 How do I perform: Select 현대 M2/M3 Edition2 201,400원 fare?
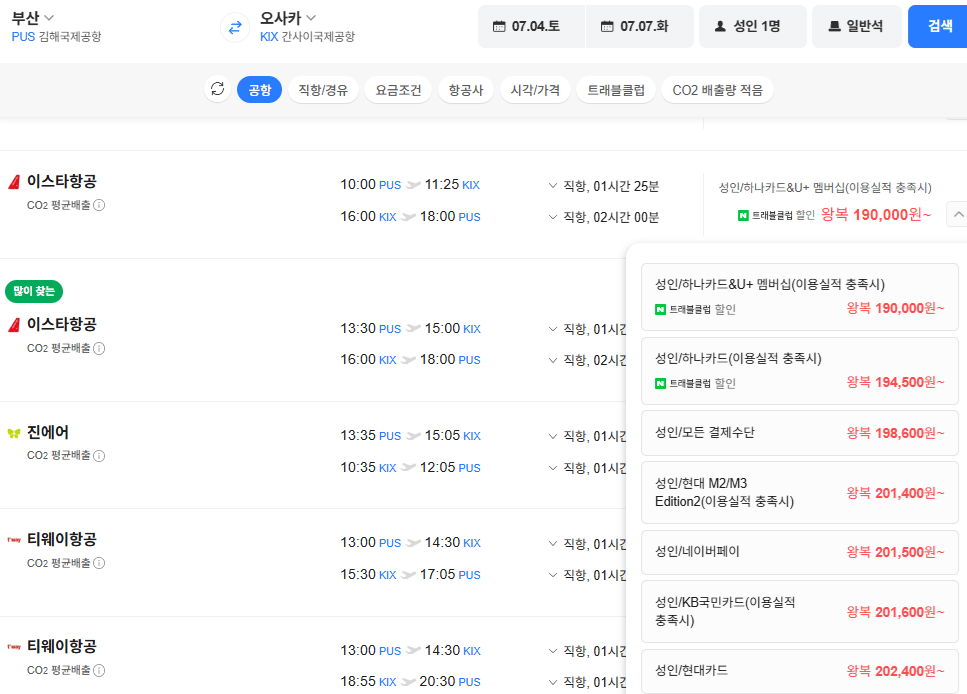(x=800, y=492)
